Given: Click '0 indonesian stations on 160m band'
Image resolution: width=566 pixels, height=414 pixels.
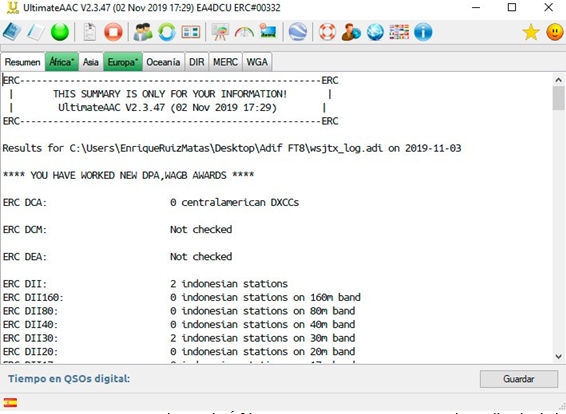Looking at the screenshot, I should [x=265, y=297].
